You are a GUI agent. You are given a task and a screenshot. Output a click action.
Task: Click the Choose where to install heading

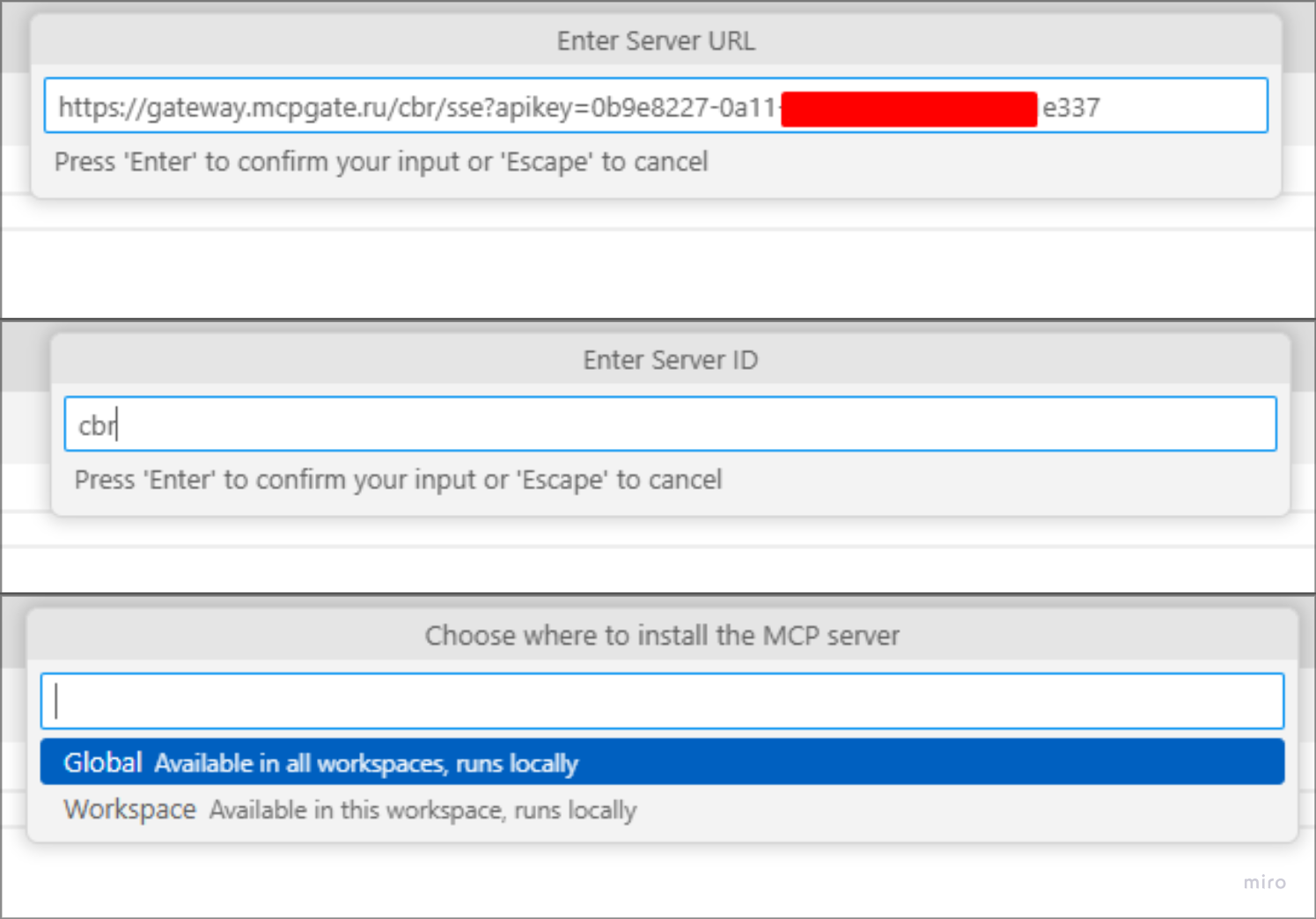coord(662,636)
